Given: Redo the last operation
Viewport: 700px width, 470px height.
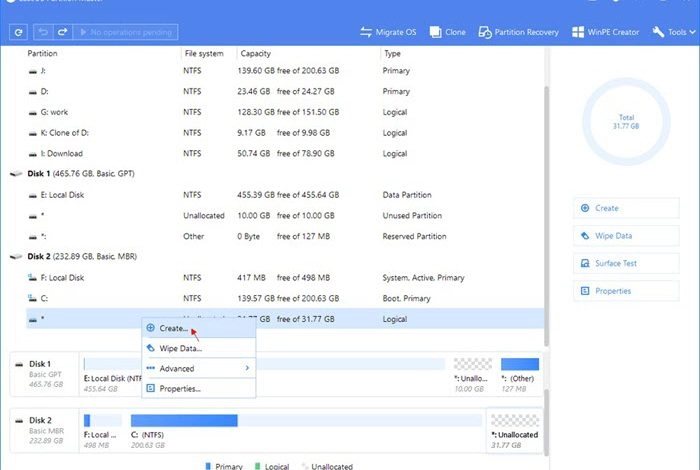Looking at the screenshot, I should tap(62, 32).
